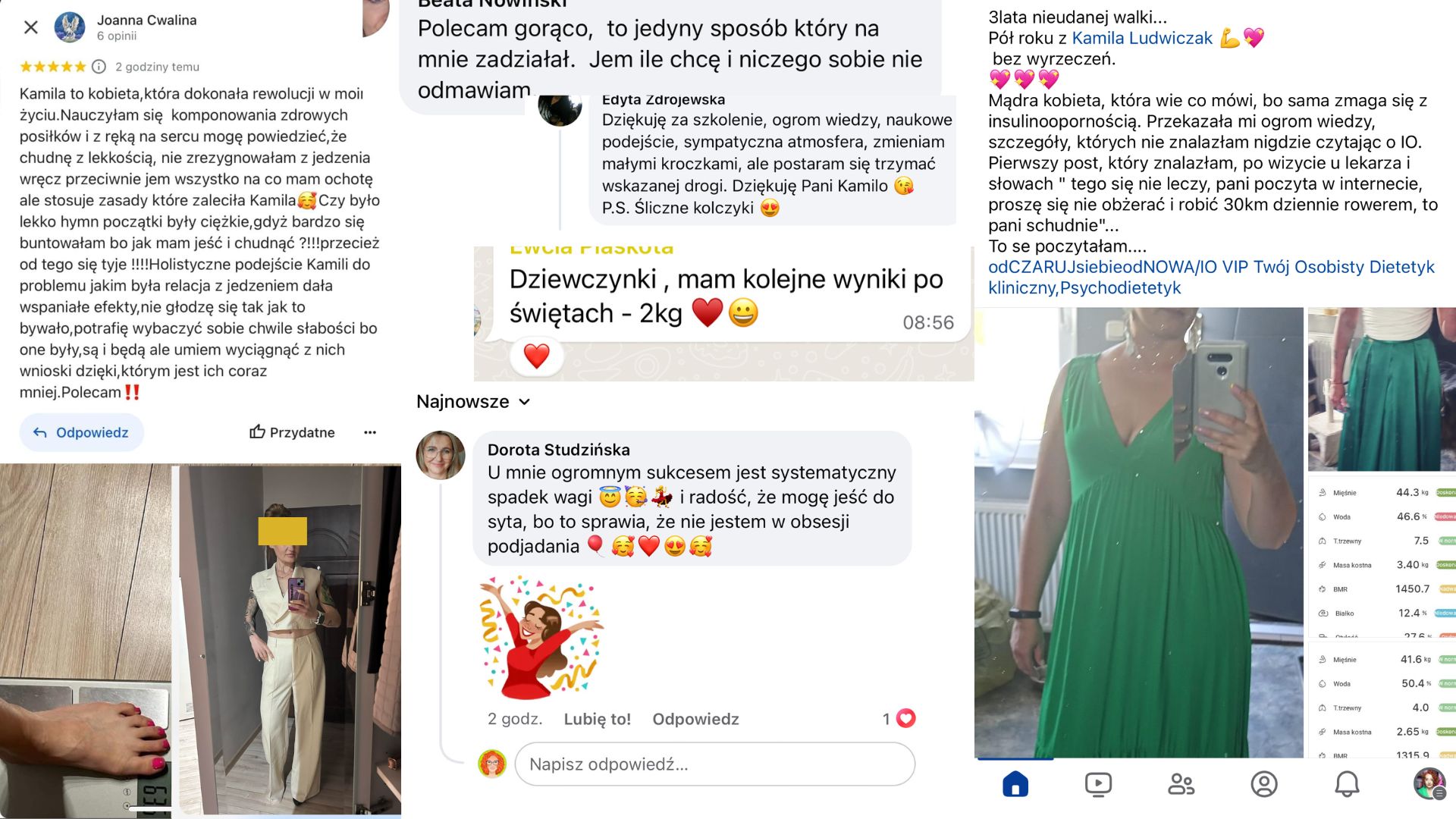The width and height of the screenshot is (1456, 819).
Task: Close Joanna Cwalina's review with X icon
Action: (31, 27)
